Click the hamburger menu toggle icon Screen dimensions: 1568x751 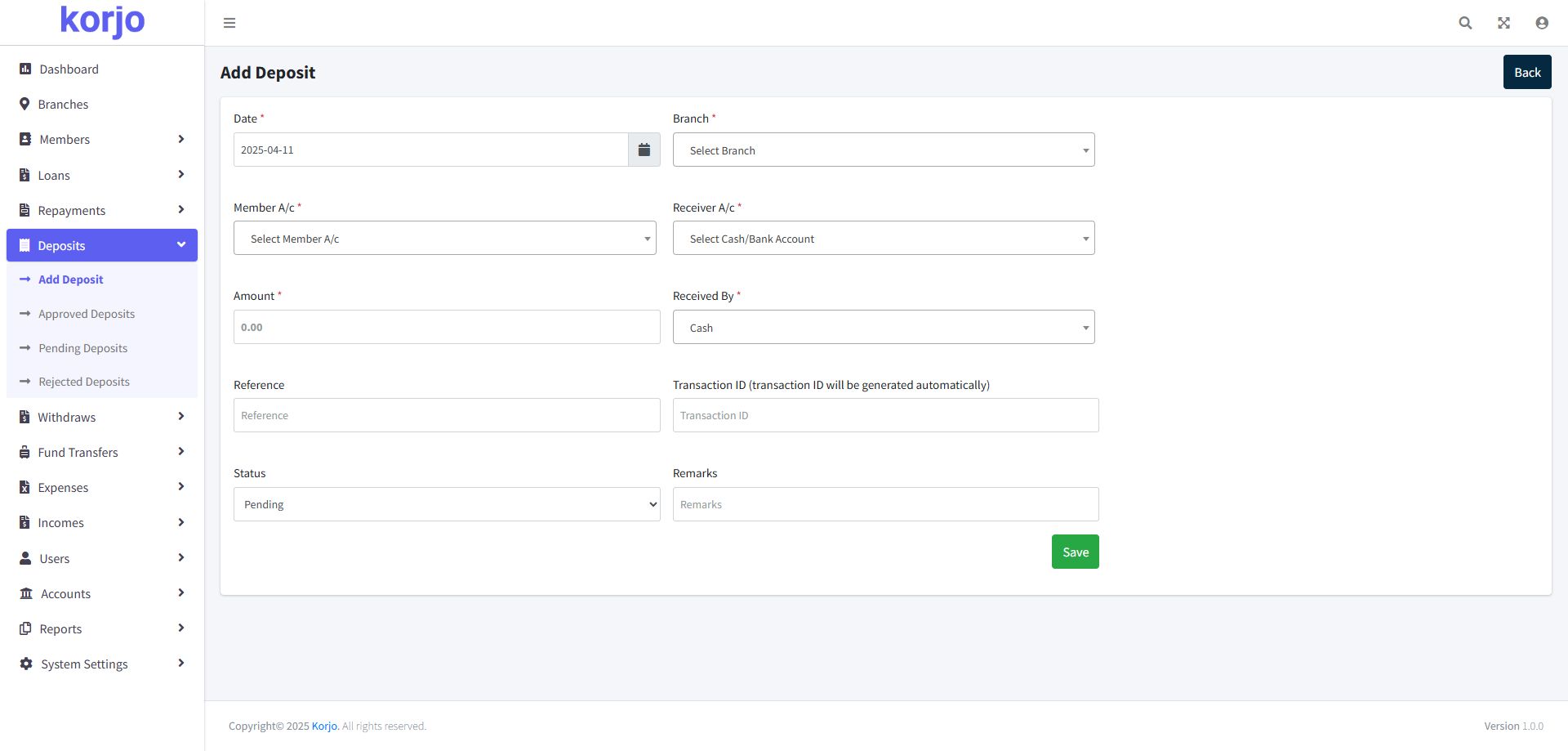pos(229,23)
